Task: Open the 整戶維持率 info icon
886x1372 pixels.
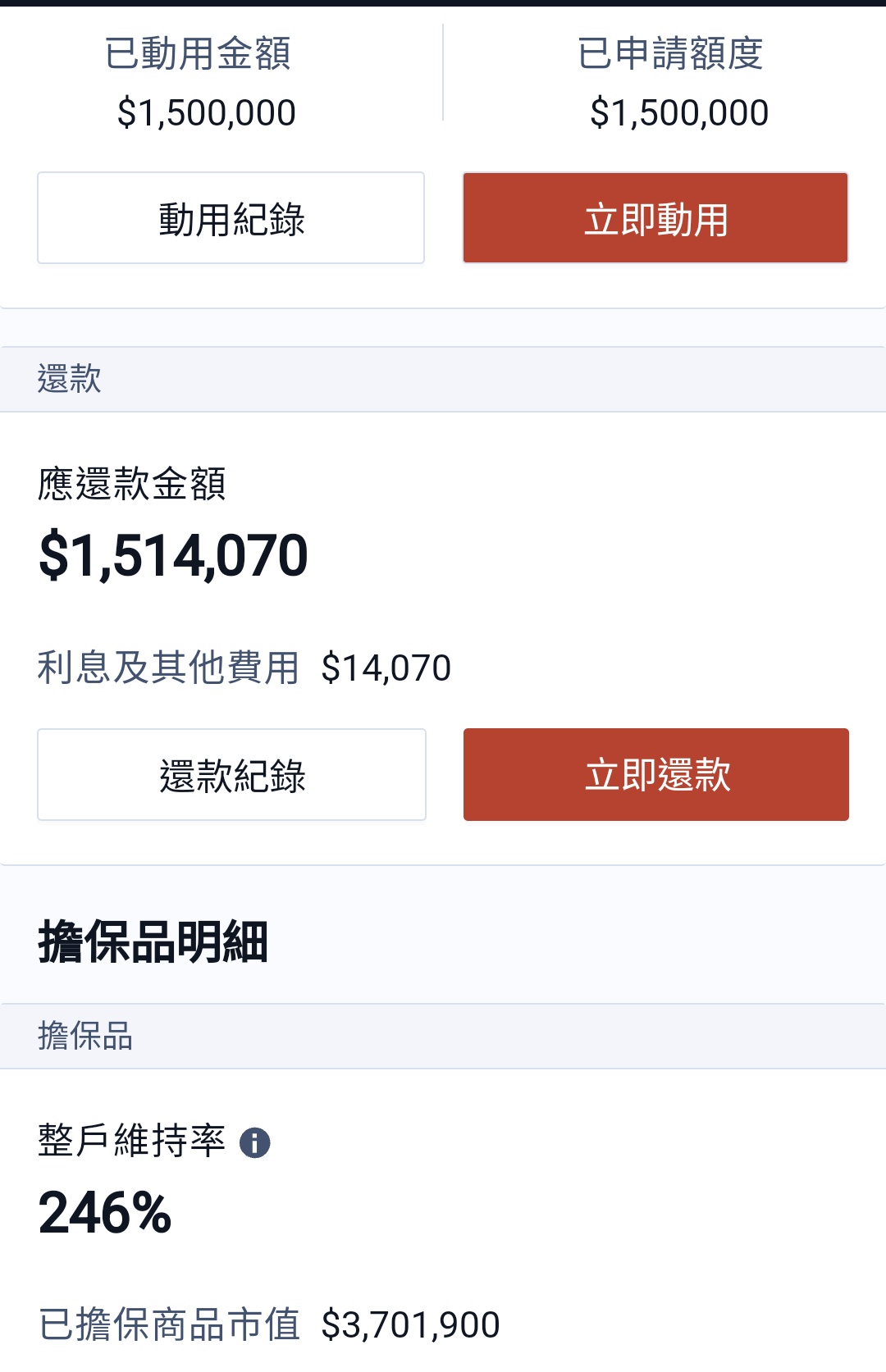Action: click(254, 1142)
